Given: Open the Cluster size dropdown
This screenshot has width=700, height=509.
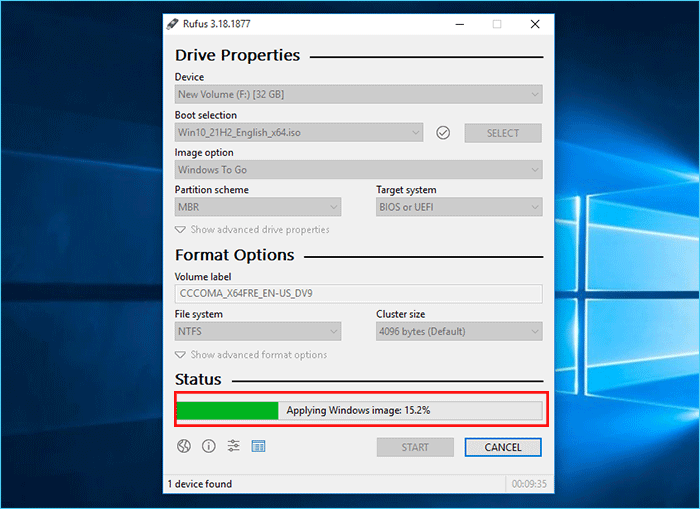Looking at the screenshot, I should pyautogui.click(x=459, y=331).
